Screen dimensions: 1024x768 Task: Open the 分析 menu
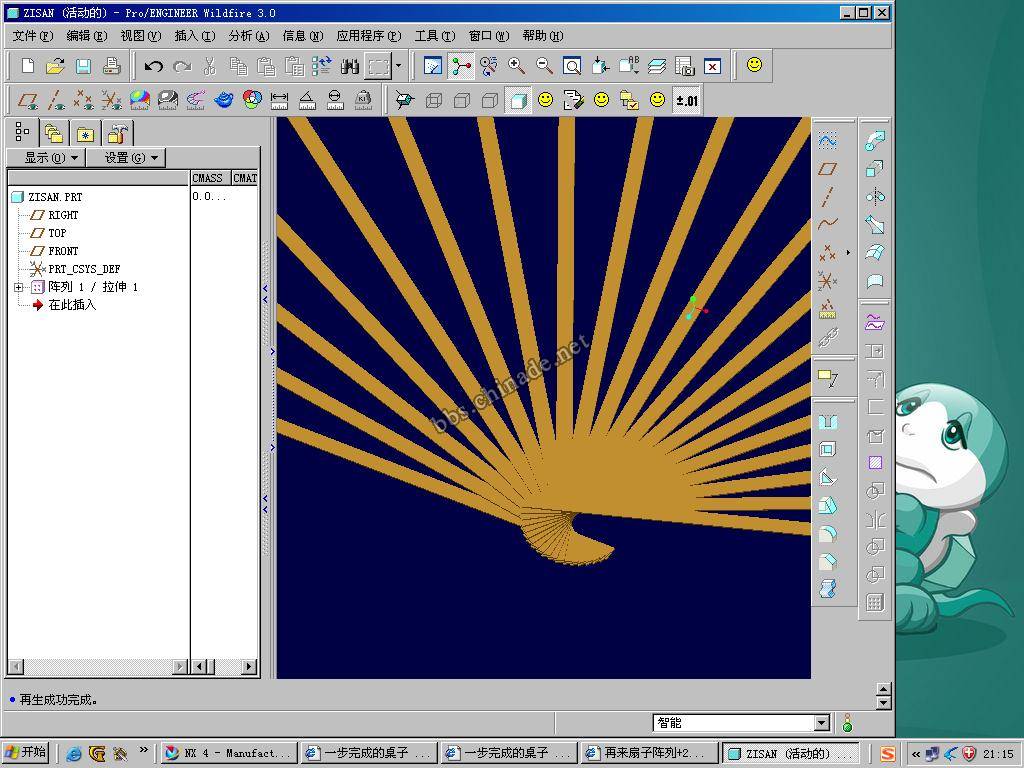click(248, 36)
